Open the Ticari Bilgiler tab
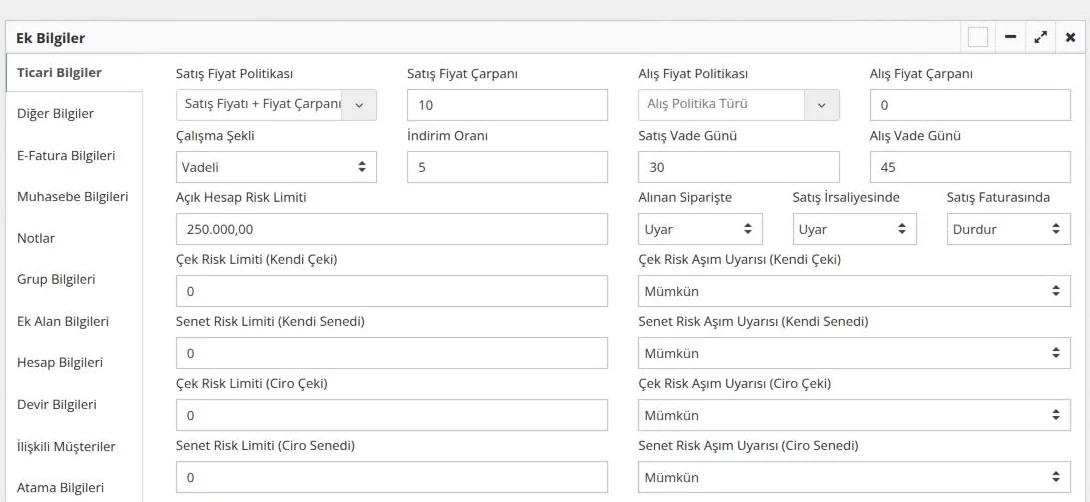The image size is (1090, 502). (74, 72)
